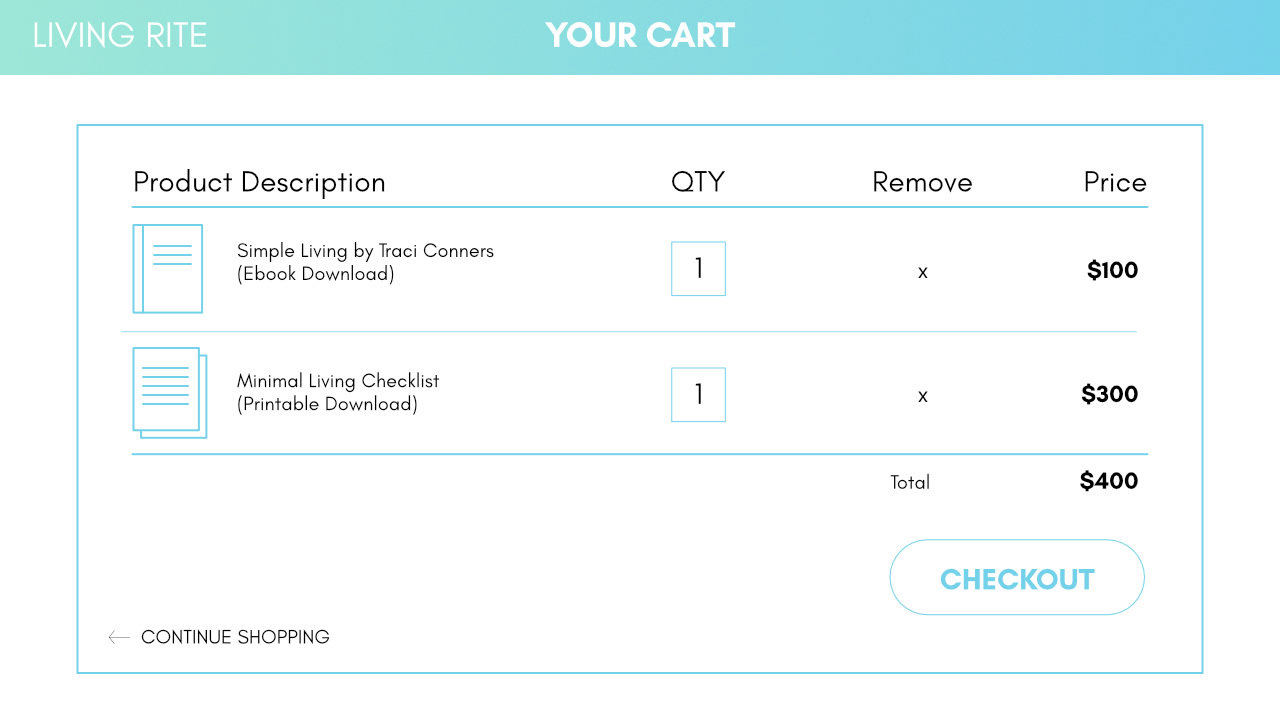
Task: Proceed with the CHECKOUT button
Action: (1017, 578)
